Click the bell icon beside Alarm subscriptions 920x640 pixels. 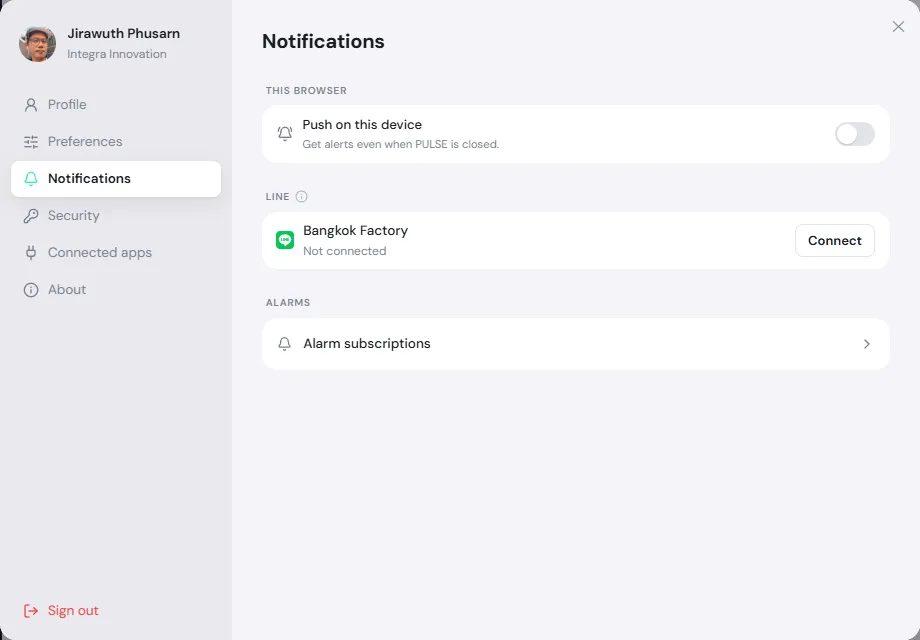284,344
